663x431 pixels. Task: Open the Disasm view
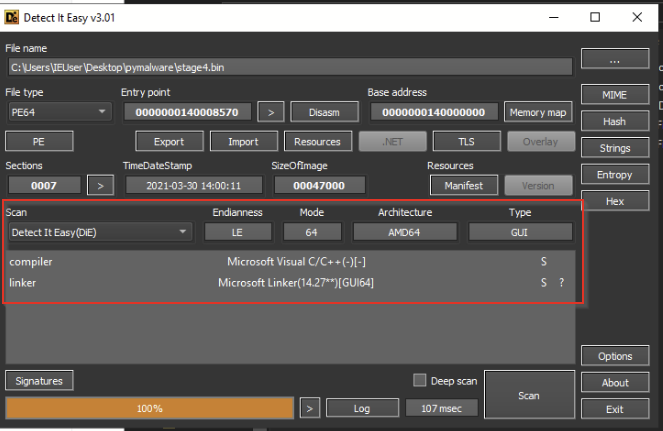324,113
